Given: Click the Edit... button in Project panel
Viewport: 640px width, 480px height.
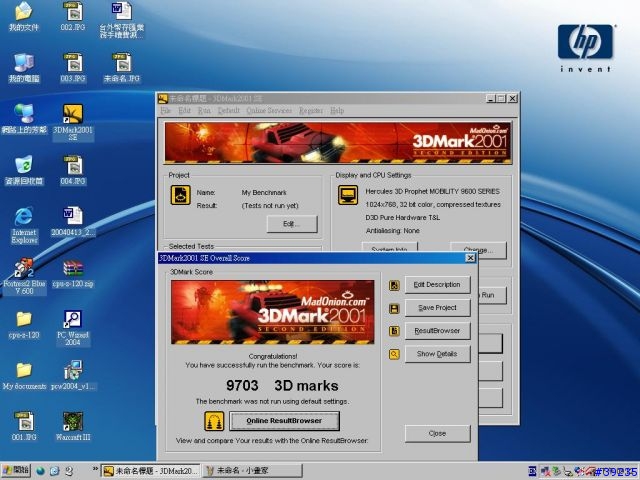Looking at the screenshot, I should (x=292, y=224).
